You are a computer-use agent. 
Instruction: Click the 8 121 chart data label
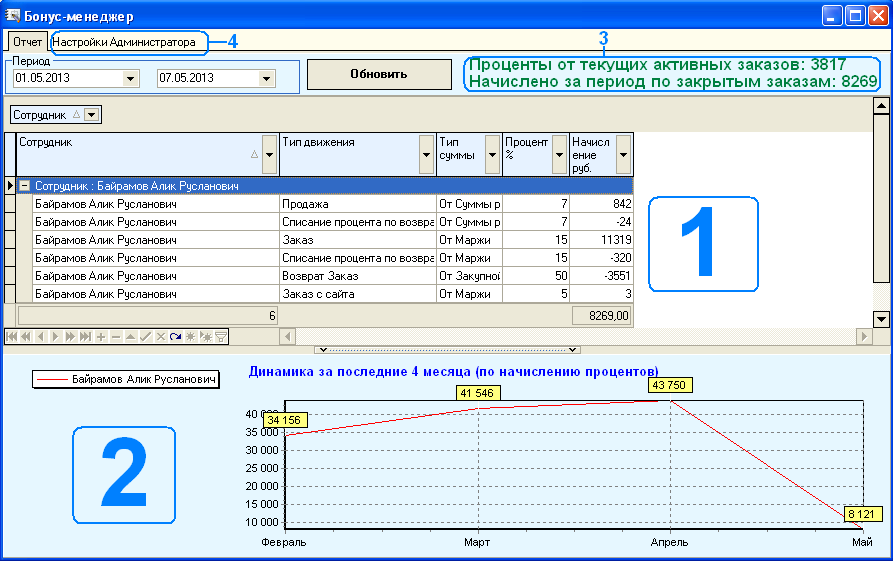point(861,514)
